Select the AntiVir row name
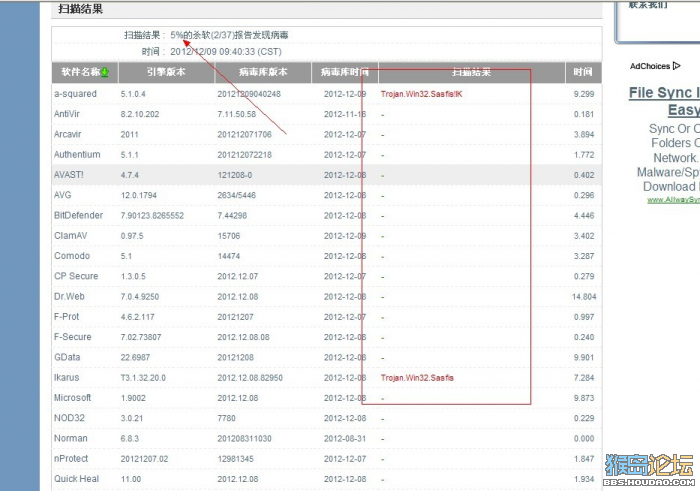 point(67,114)
